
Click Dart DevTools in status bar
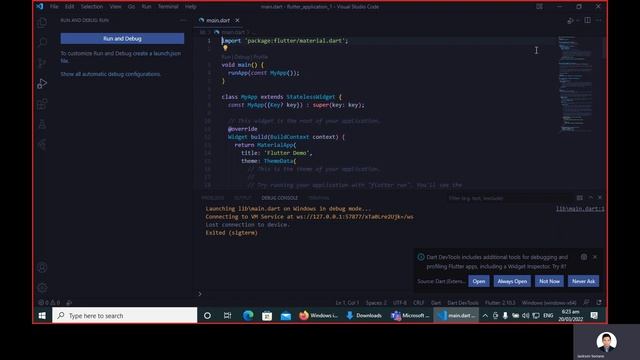[x=463, y=303]
